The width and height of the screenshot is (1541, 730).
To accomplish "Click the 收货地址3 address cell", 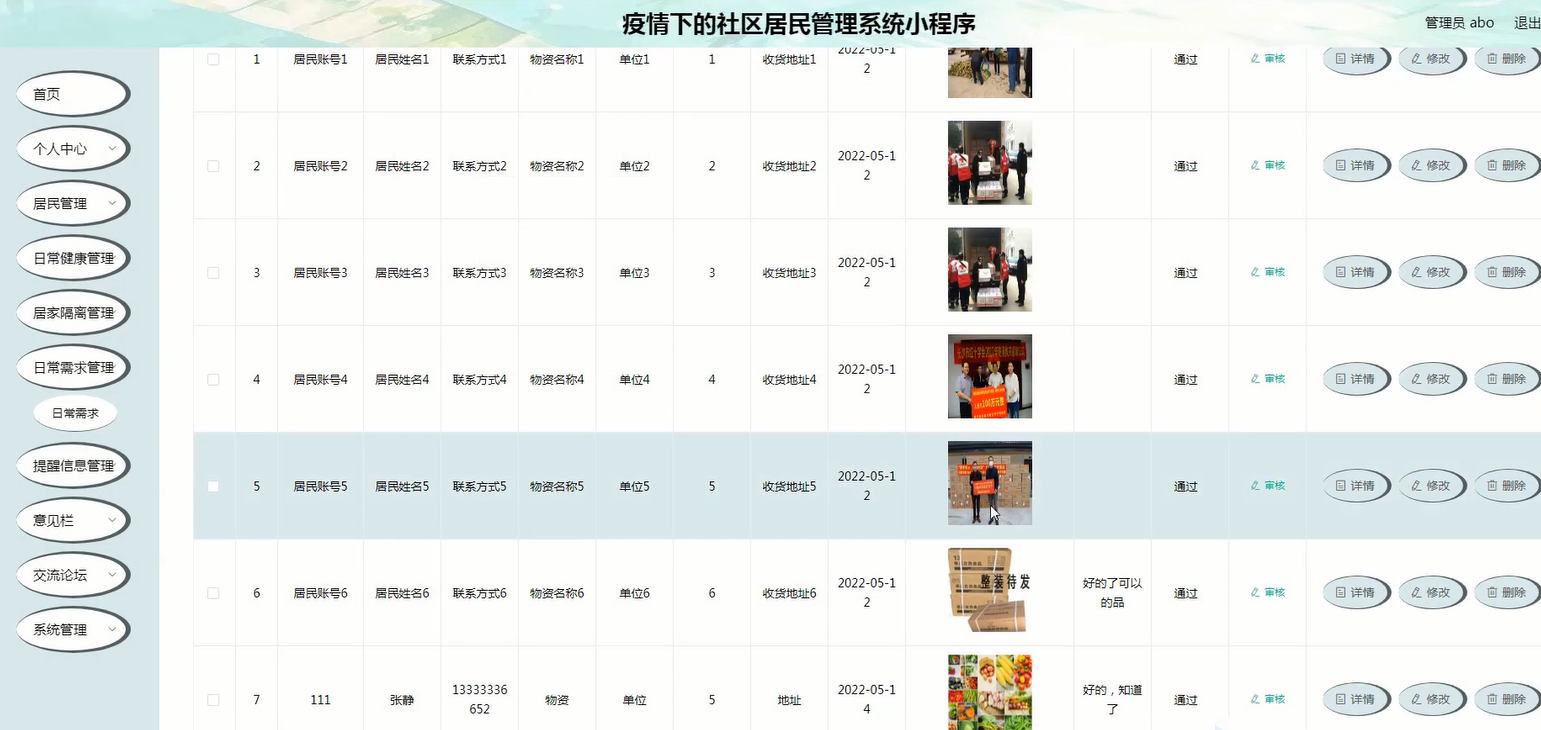I will click(x=790, y=273).
